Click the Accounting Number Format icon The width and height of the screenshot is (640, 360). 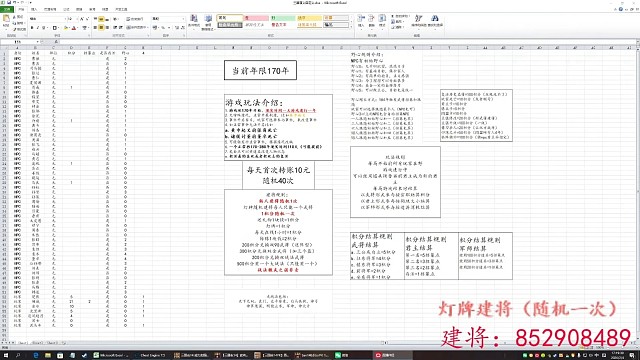coord(155,28)
